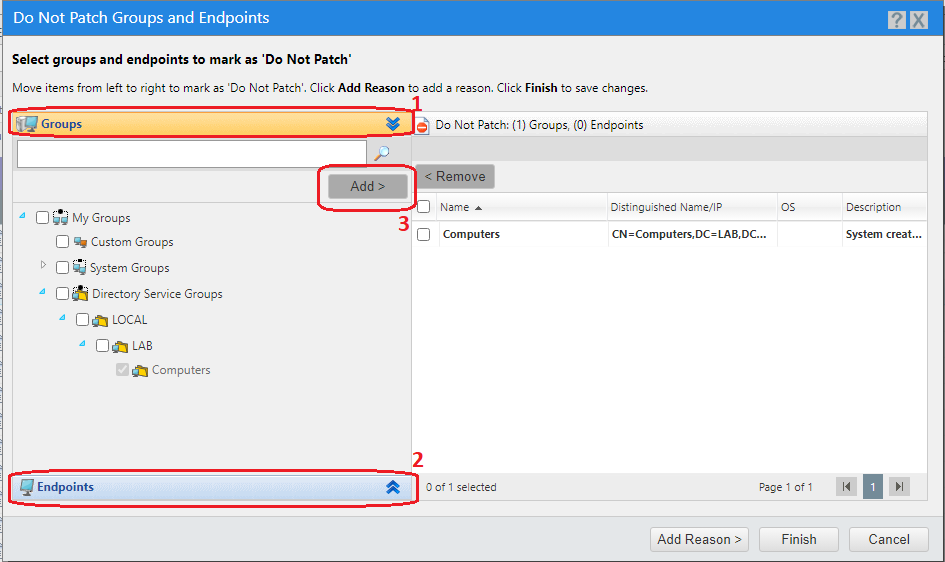Click the Groups panel computer icon
Screen dimensions: 945x562
(27, 123)
